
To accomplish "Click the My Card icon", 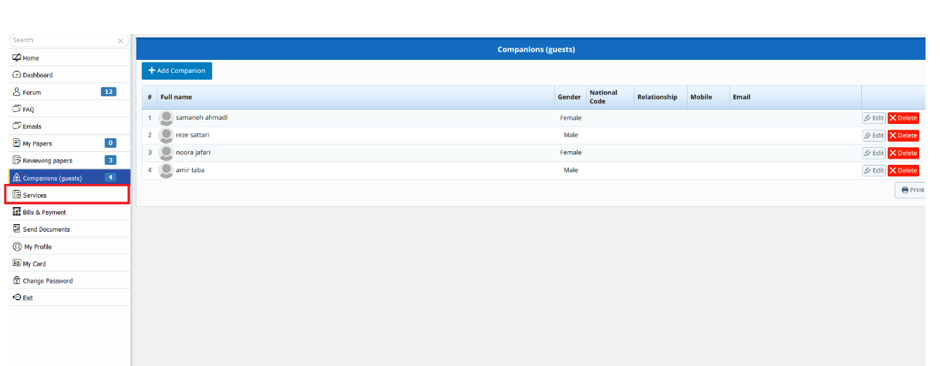I will pyautogui.click(x=17, y=264).
